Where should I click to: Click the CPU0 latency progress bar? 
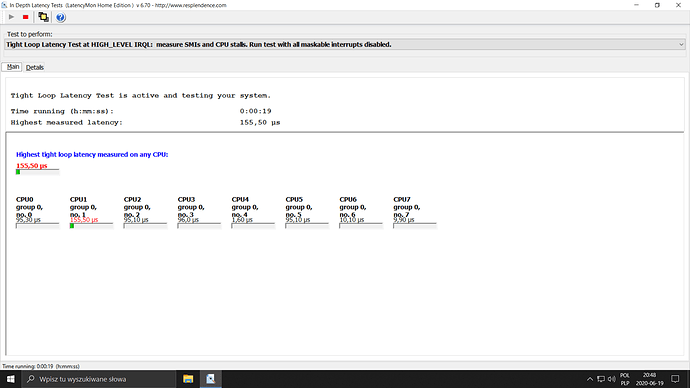coord(37,226)
